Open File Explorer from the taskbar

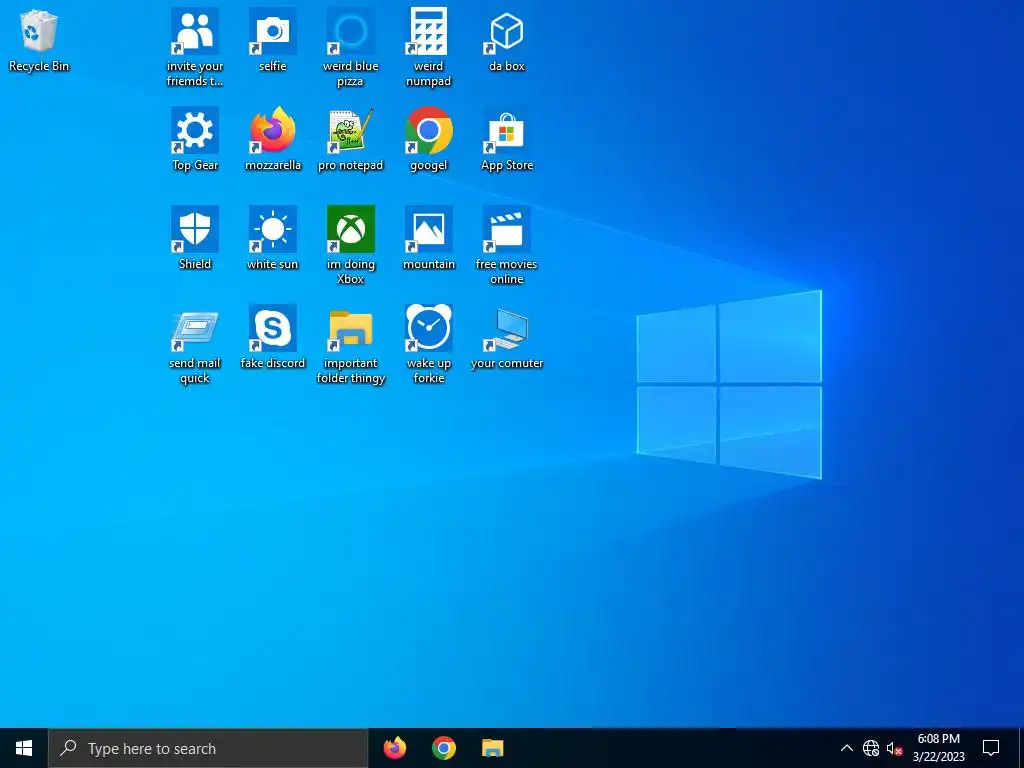492,748
